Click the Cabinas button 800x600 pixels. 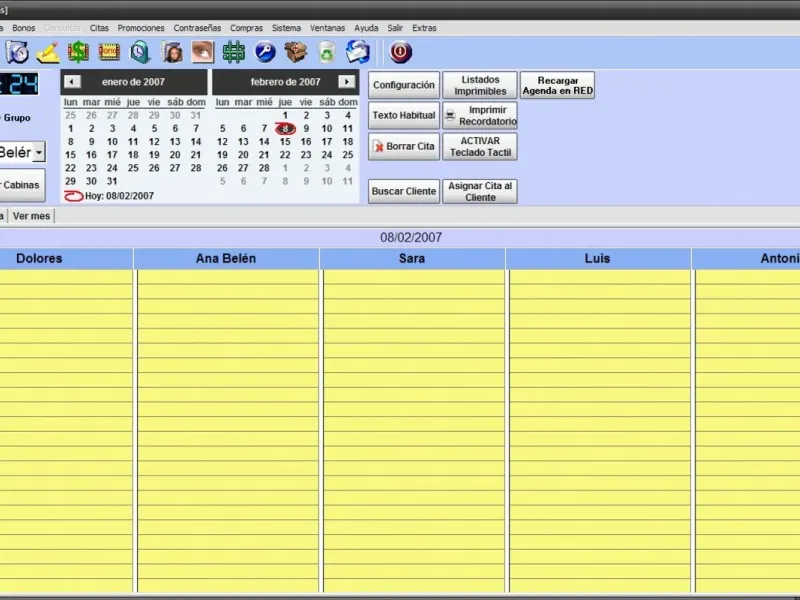(21, 185)
